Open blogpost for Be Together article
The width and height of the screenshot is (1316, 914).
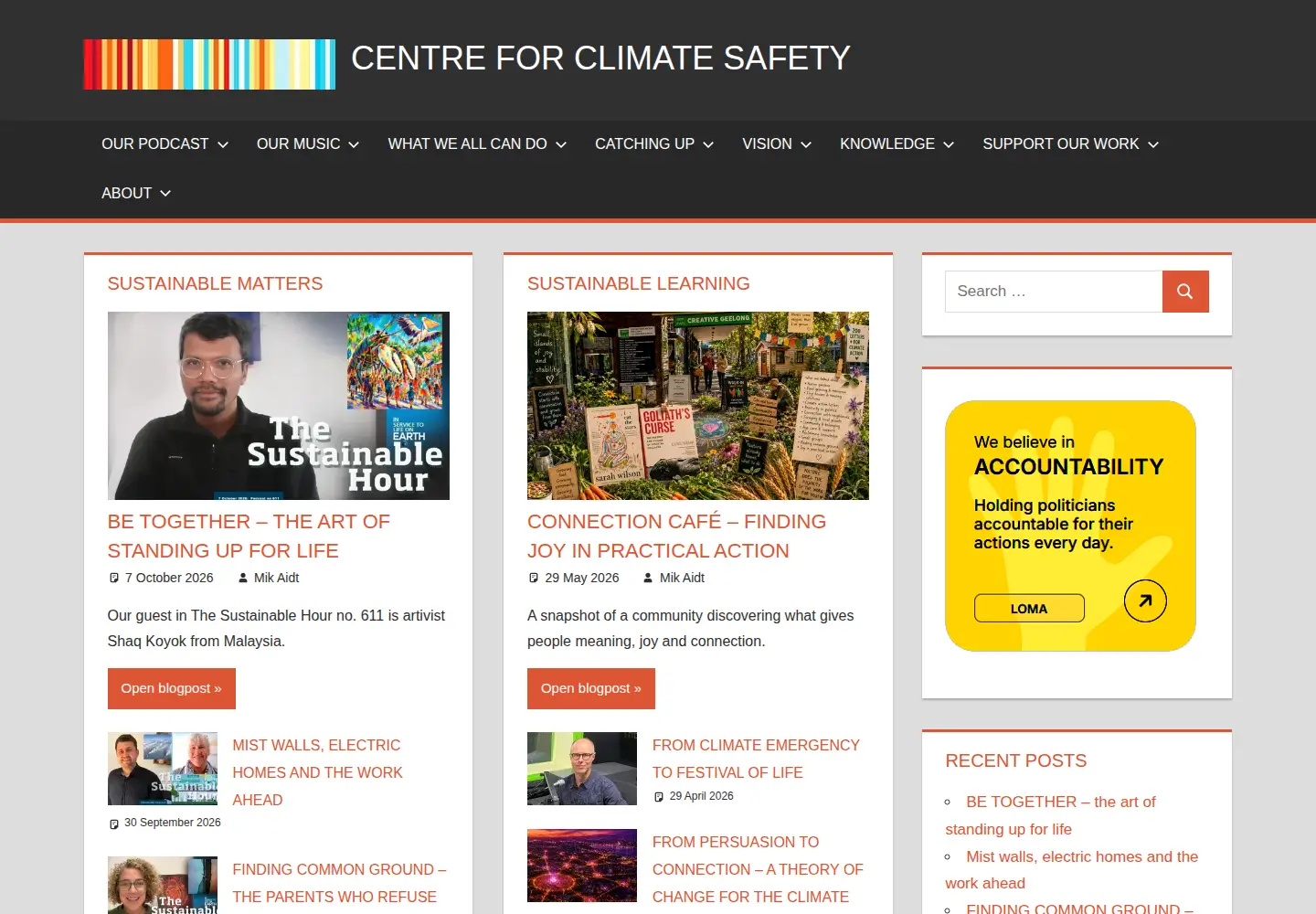tap(172, 688)
